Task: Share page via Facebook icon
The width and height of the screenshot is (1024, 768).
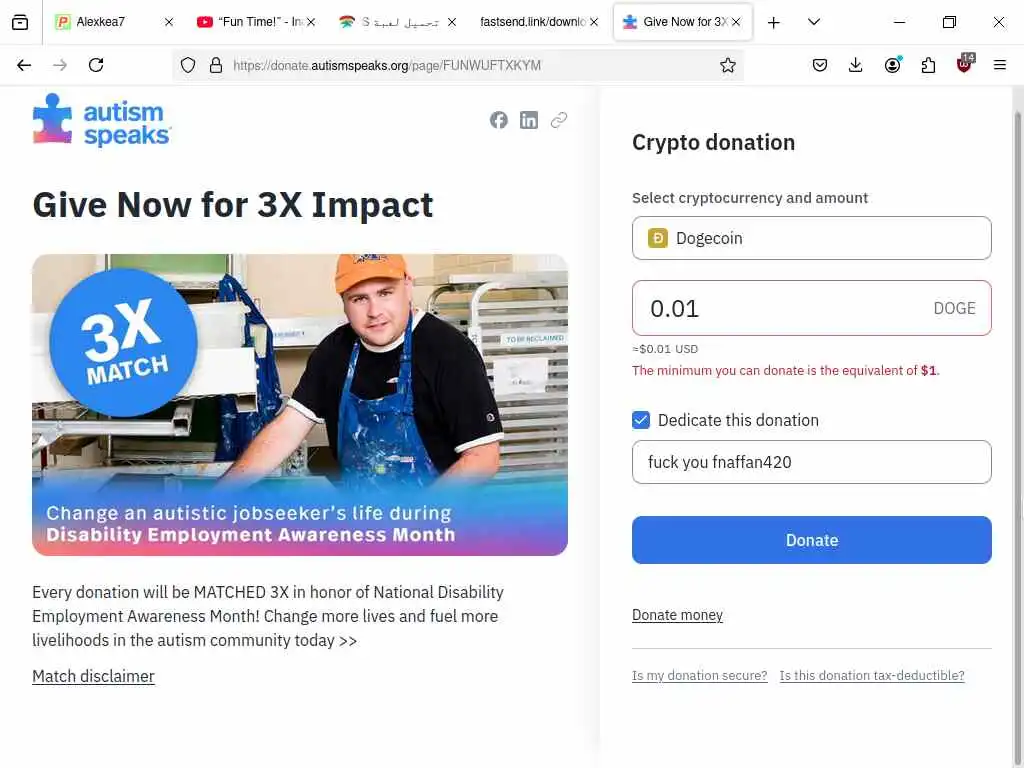Action: pyautogui.click(x=498, y=120)
